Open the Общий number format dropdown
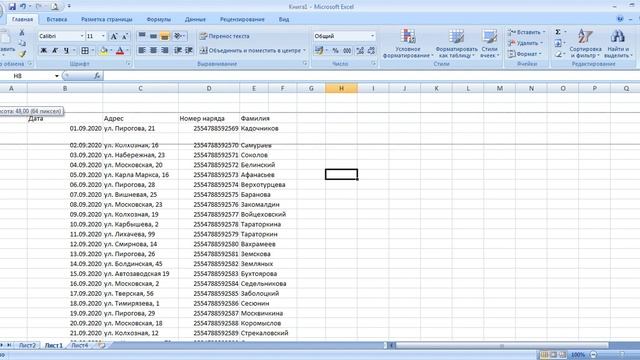 coord(372,36)
